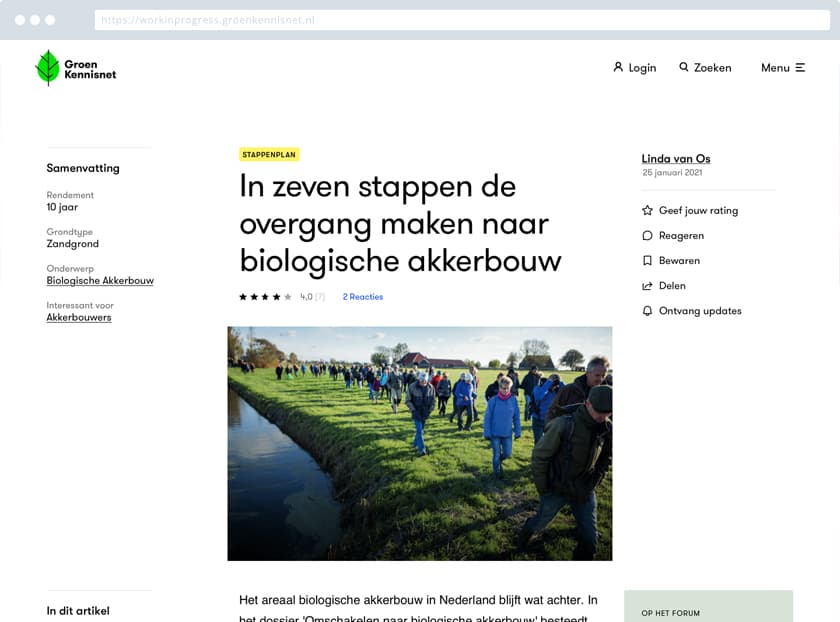Click the browser address bar URL
This screenshot has width=840, height=622.
click(462, 20)
